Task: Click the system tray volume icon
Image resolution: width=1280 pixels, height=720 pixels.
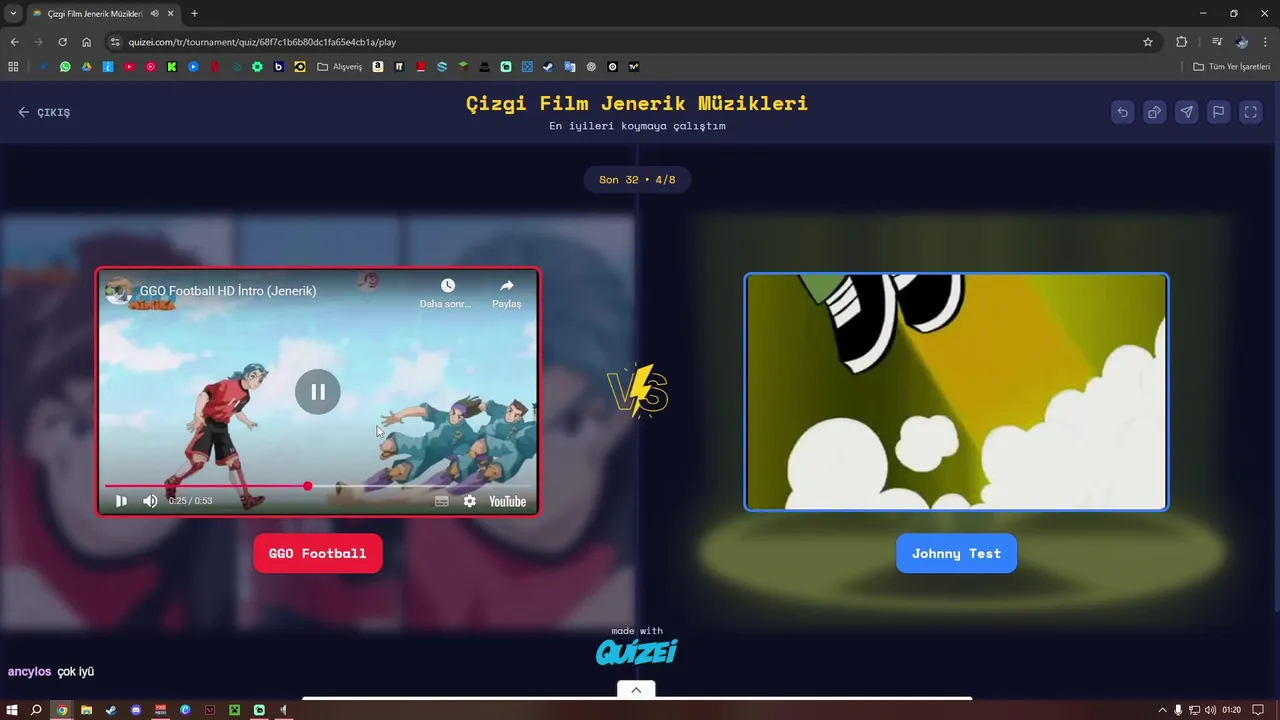Action: coord(1211,710)
